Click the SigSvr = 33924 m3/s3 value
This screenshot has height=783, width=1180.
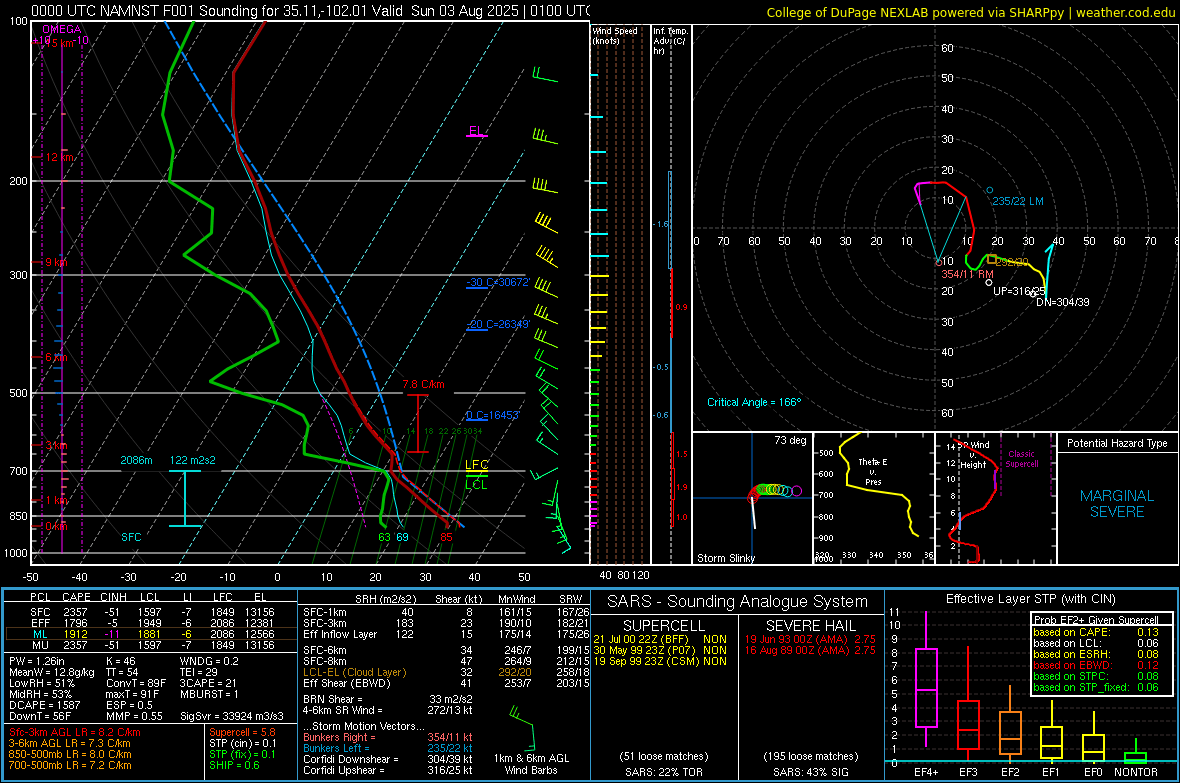[x=232, y=716]
